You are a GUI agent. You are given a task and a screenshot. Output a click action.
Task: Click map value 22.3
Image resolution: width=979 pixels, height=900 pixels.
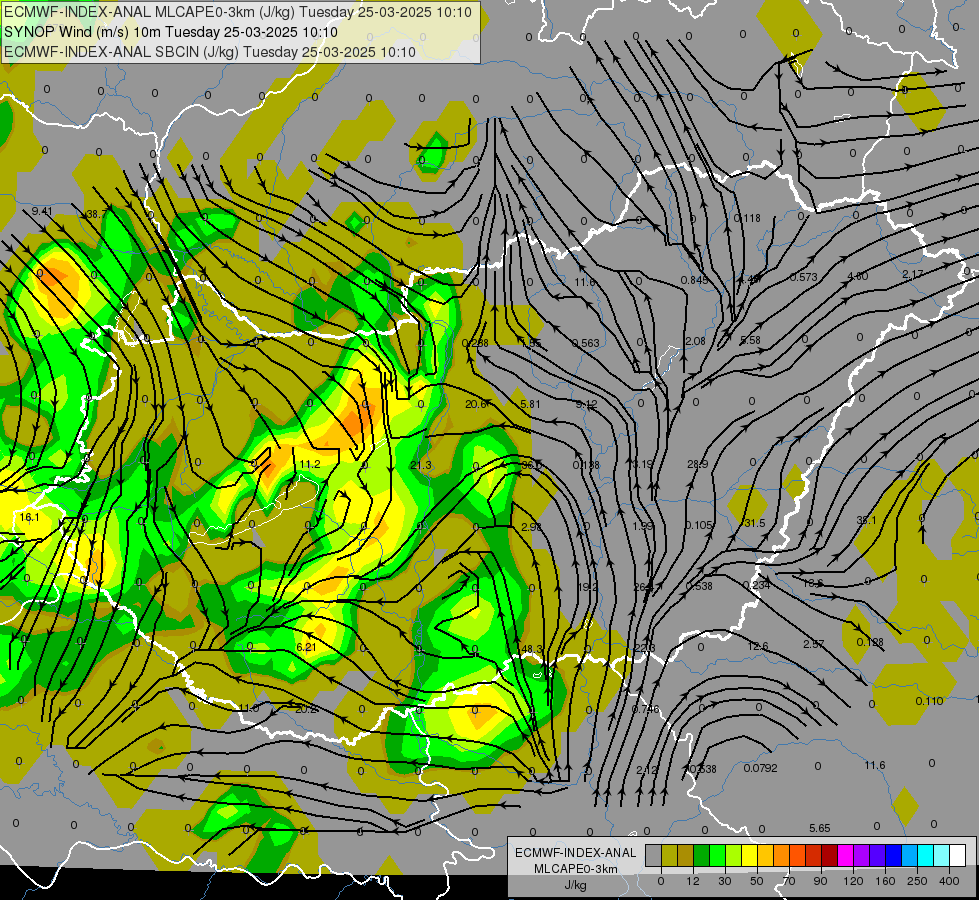pyautogui.click(x=644, y=648)
